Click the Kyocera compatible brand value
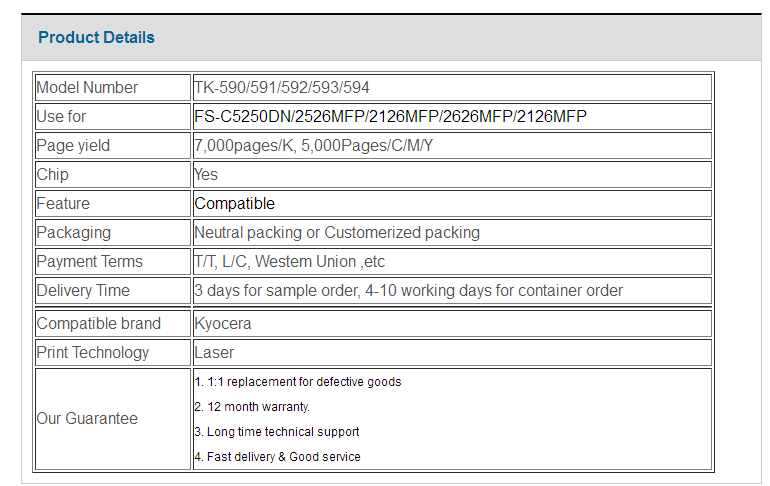 222,324
